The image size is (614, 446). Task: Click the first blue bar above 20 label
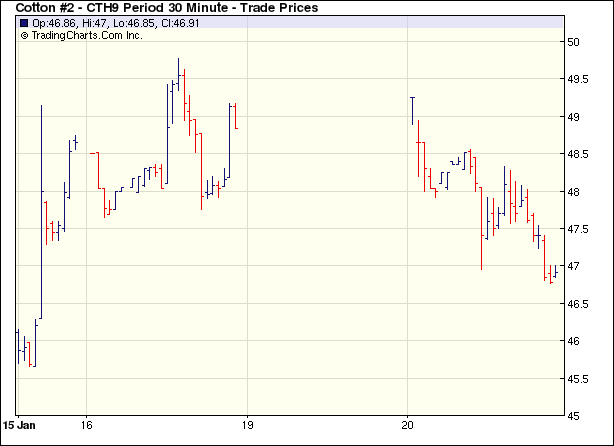tap(413, 110)
